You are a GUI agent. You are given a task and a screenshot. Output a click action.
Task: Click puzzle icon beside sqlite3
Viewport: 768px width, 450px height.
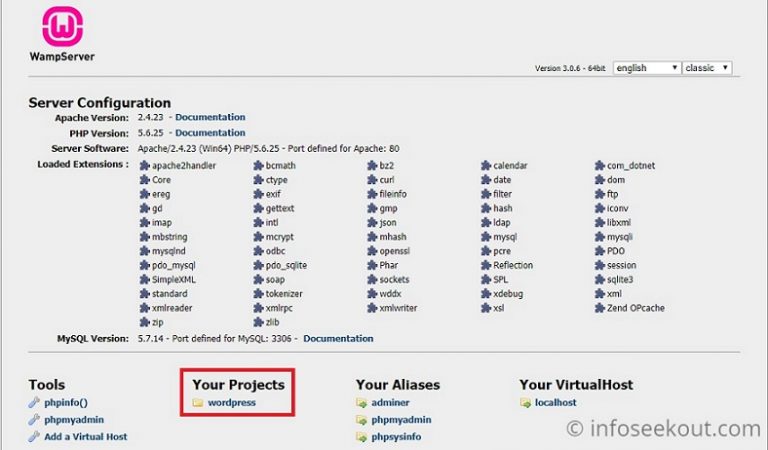point(600,280)
